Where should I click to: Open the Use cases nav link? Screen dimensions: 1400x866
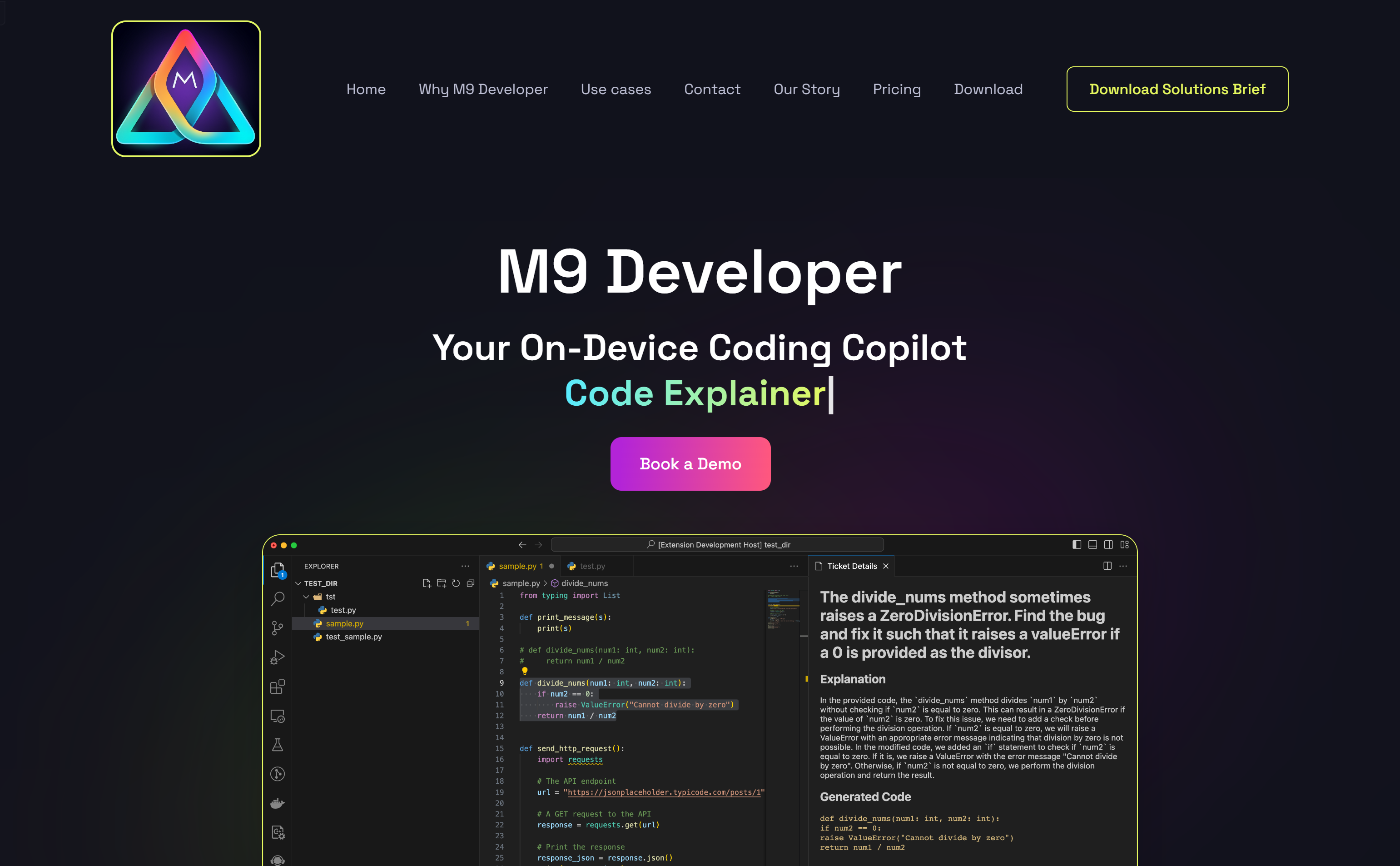616,90
